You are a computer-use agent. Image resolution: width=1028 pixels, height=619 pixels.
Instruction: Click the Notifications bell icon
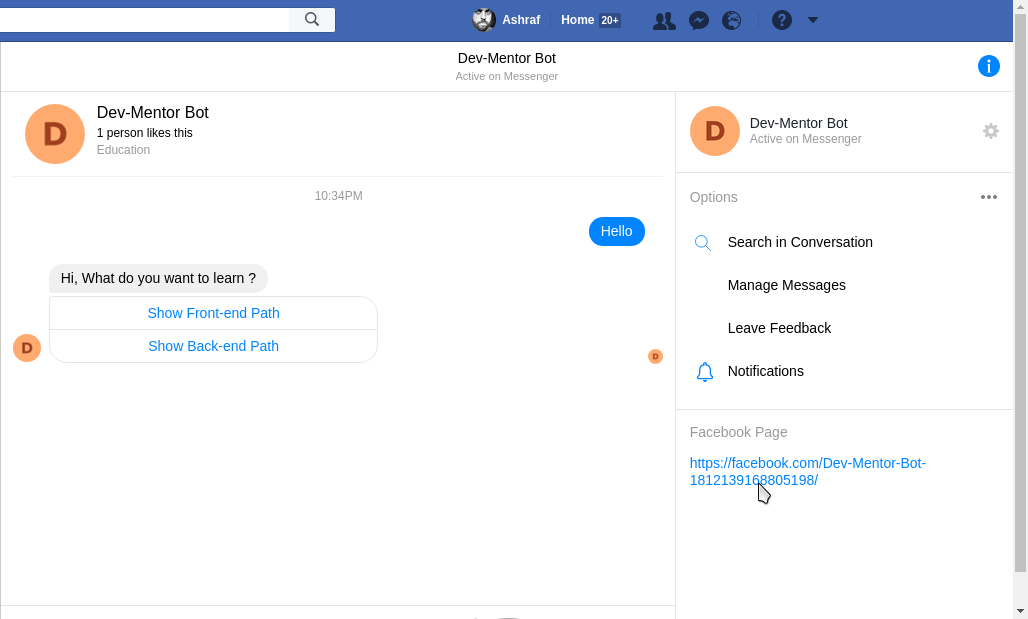(x=704, y=372)
